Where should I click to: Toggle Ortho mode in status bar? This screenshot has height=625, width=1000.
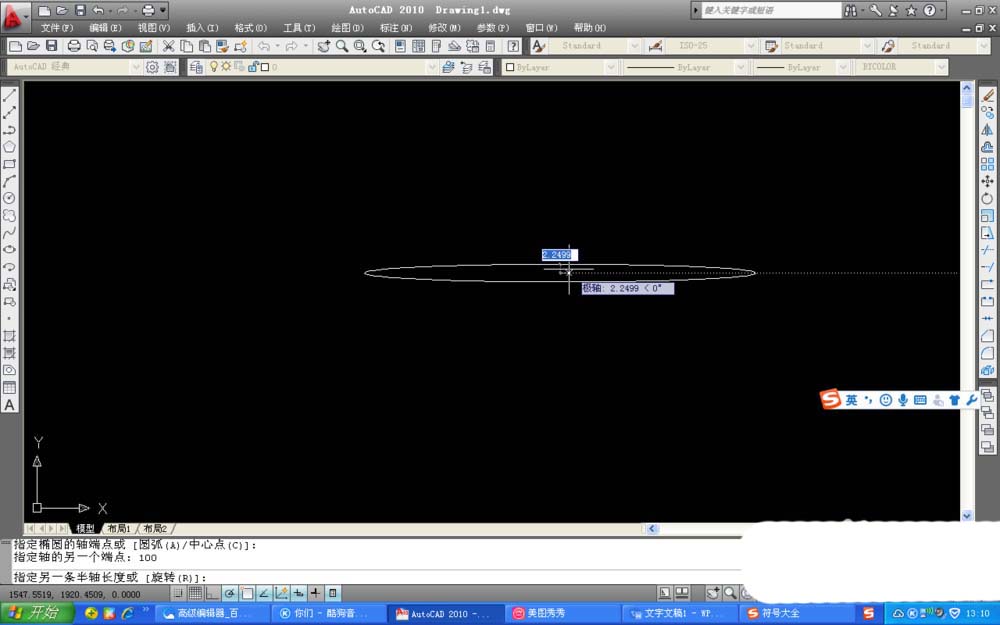(213, 593)
